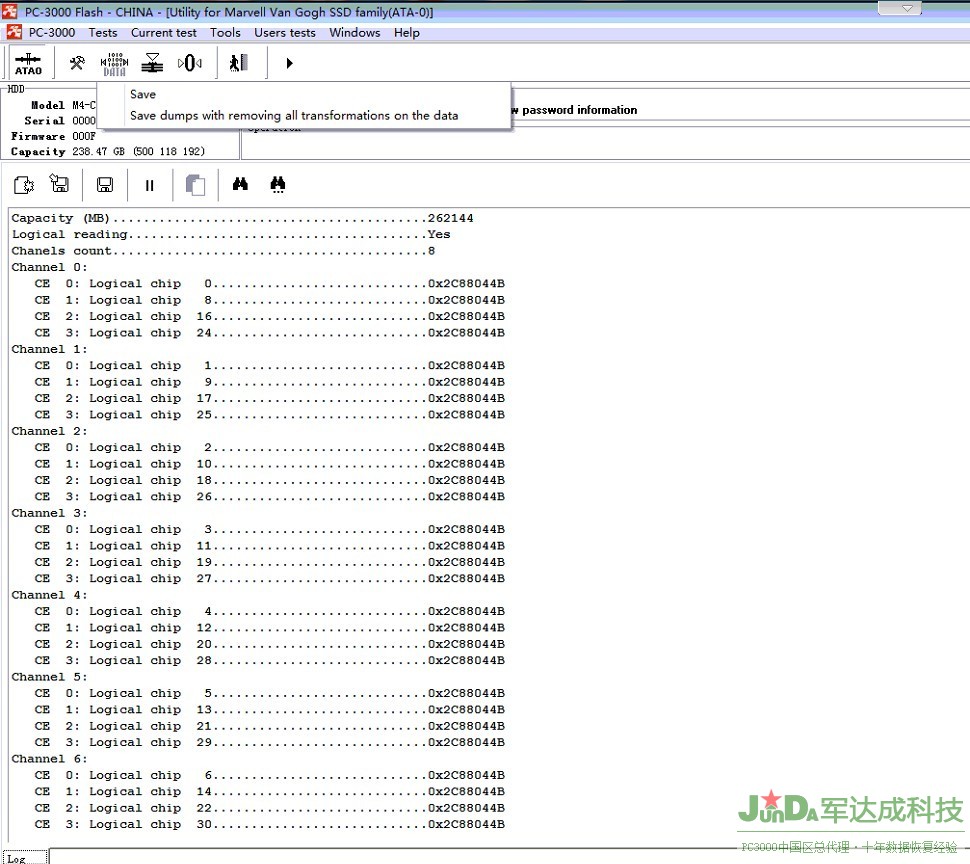Click the binoculars find next icon
The height and width of the screenshot is (864, 970).
(278, 185)
